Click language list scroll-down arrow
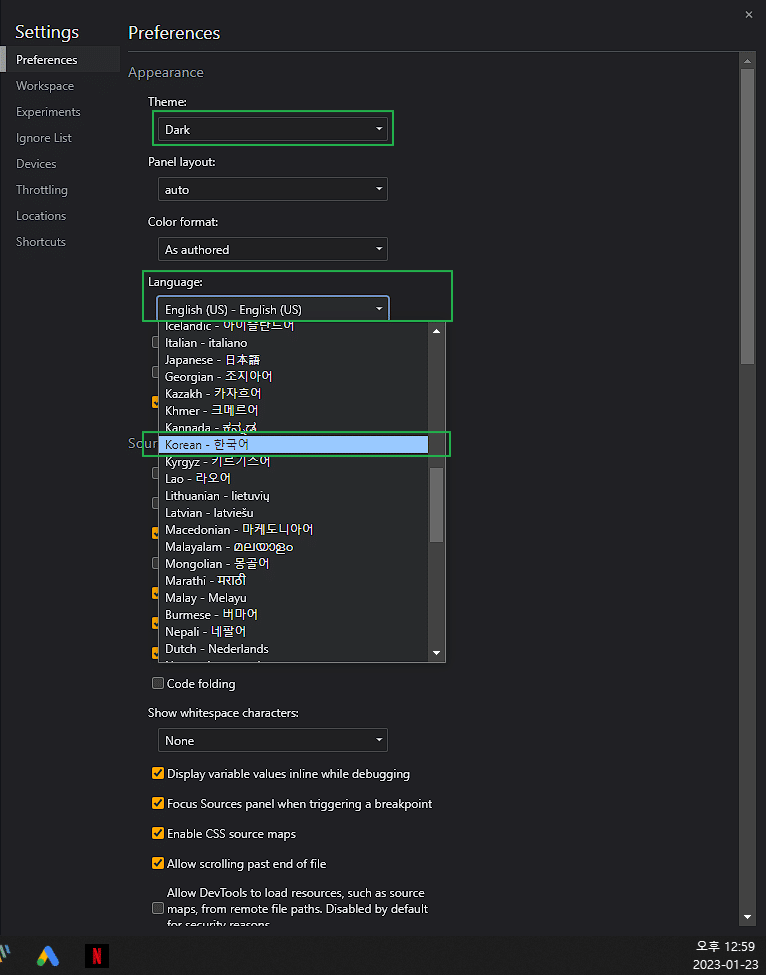This screenshot has height=975, width=766. click(x=436, y=653)
